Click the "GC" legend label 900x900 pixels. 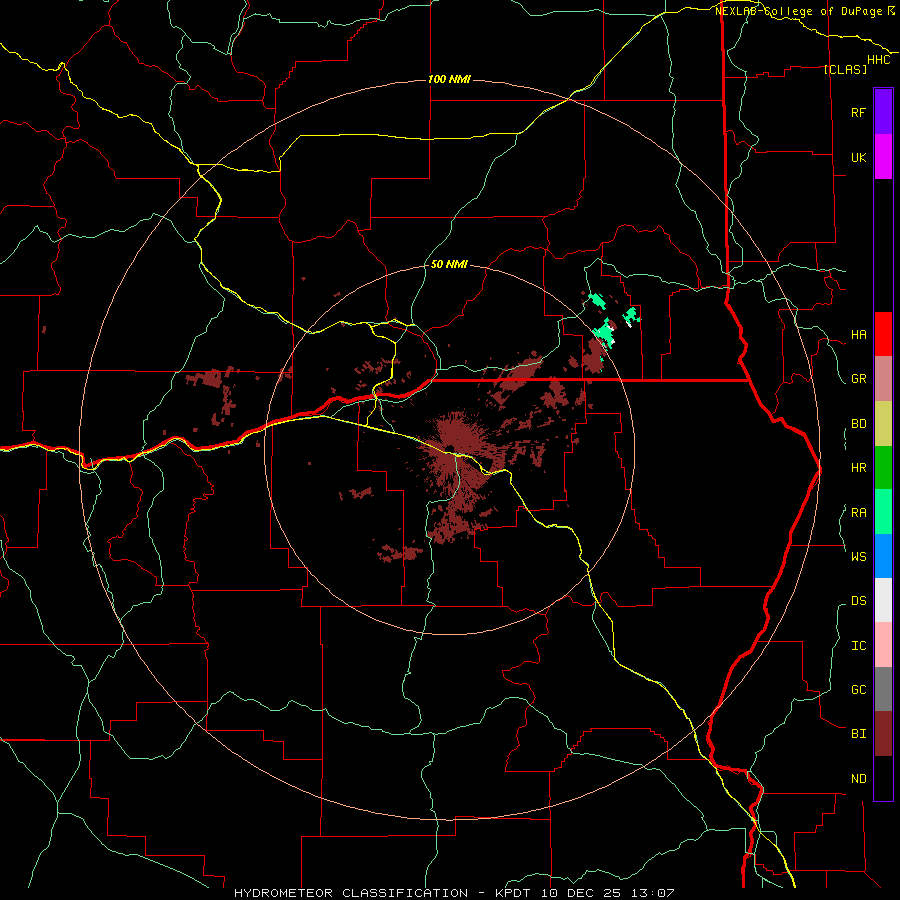[858, 690]
